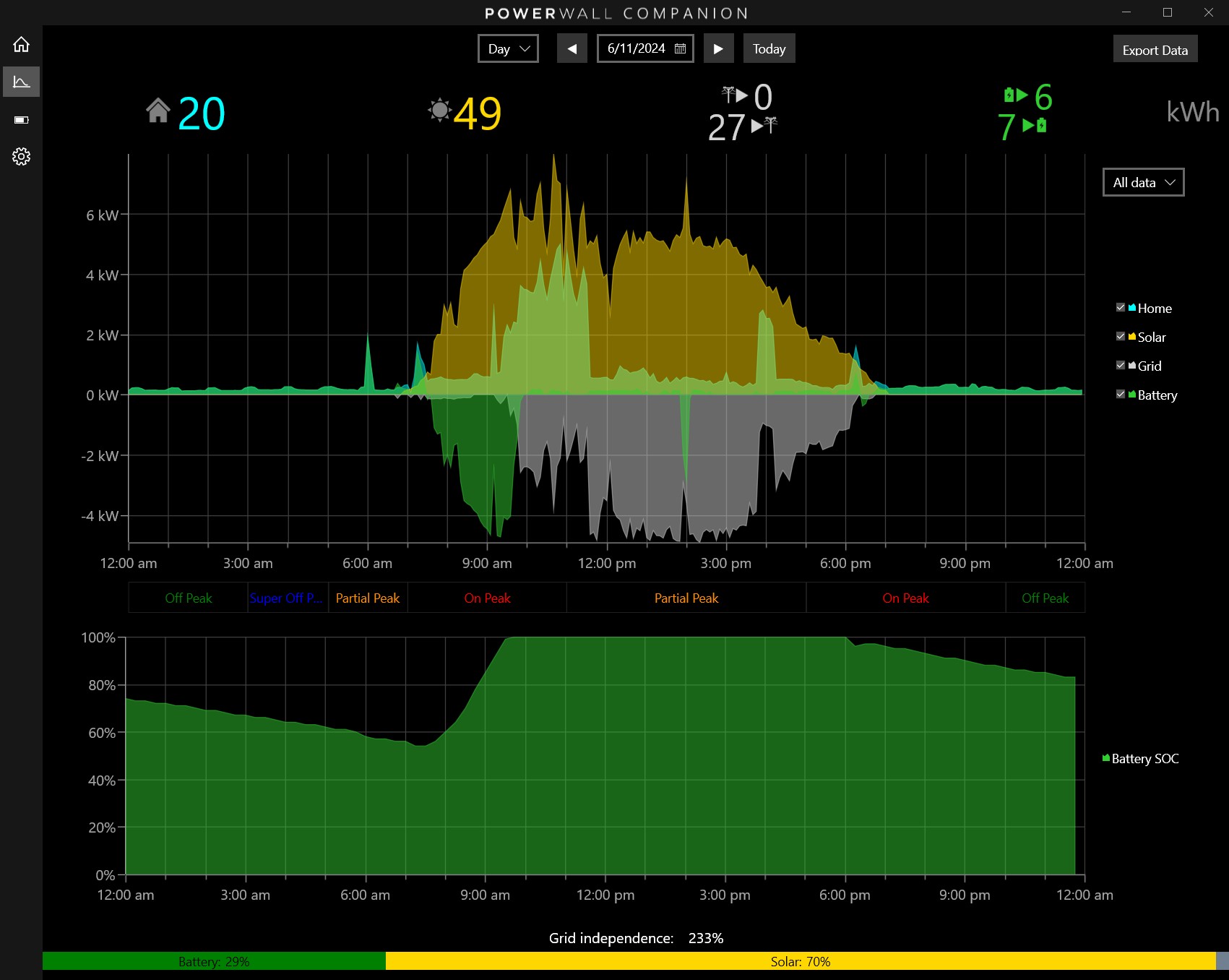
Task: Open the All data dropdown
Action: [x=1144, y=182]
